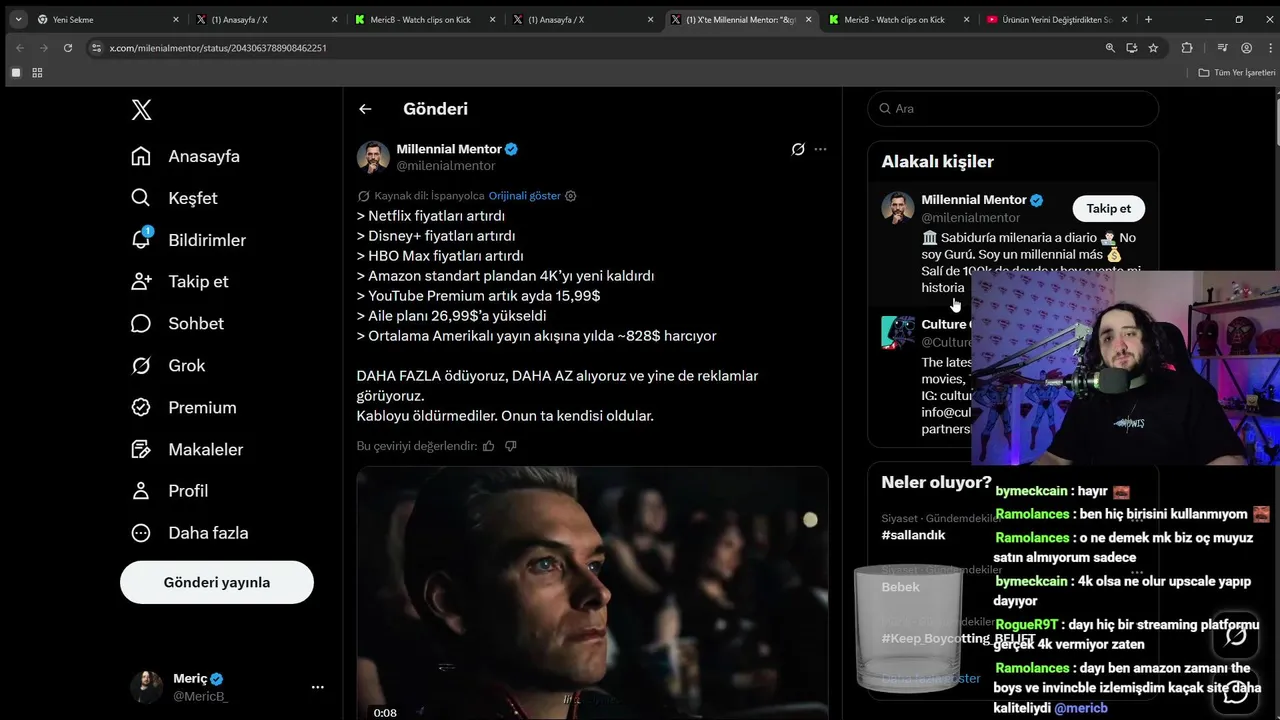Open Sohbet chat section
The width and height of the screenshot is (1280, 720).
coord(177,324)
